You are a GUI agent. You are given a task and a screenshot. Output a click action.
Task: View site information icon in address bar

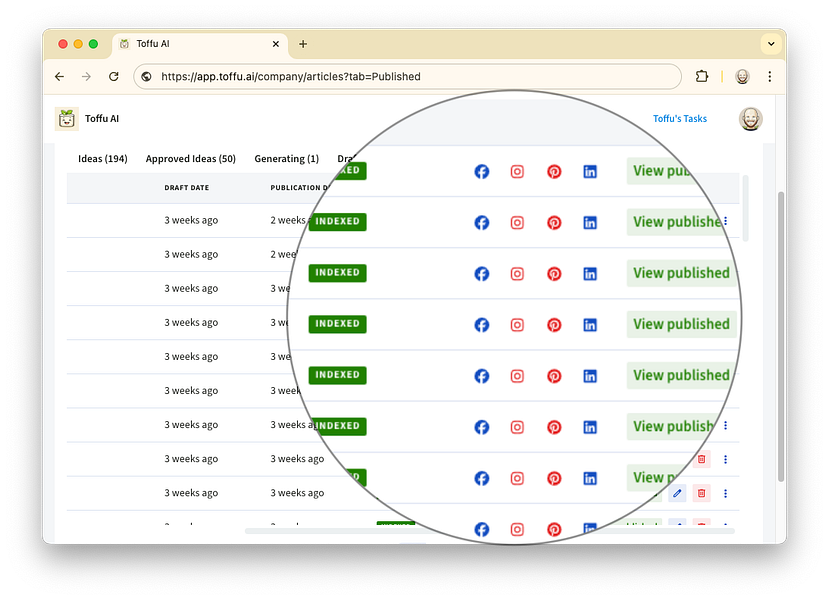click(x=146, y=77)
